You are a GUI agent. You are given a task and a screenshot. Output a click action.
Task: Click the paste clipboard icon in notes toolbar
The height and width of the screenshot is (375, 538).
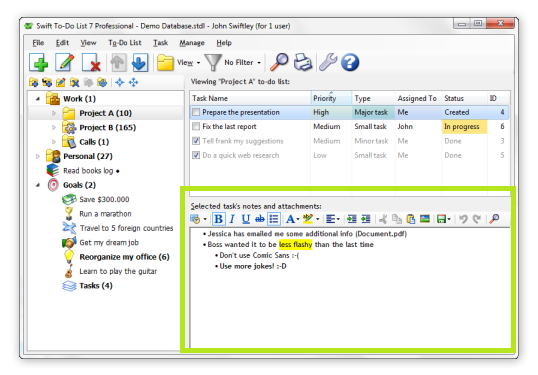[411, 219]
